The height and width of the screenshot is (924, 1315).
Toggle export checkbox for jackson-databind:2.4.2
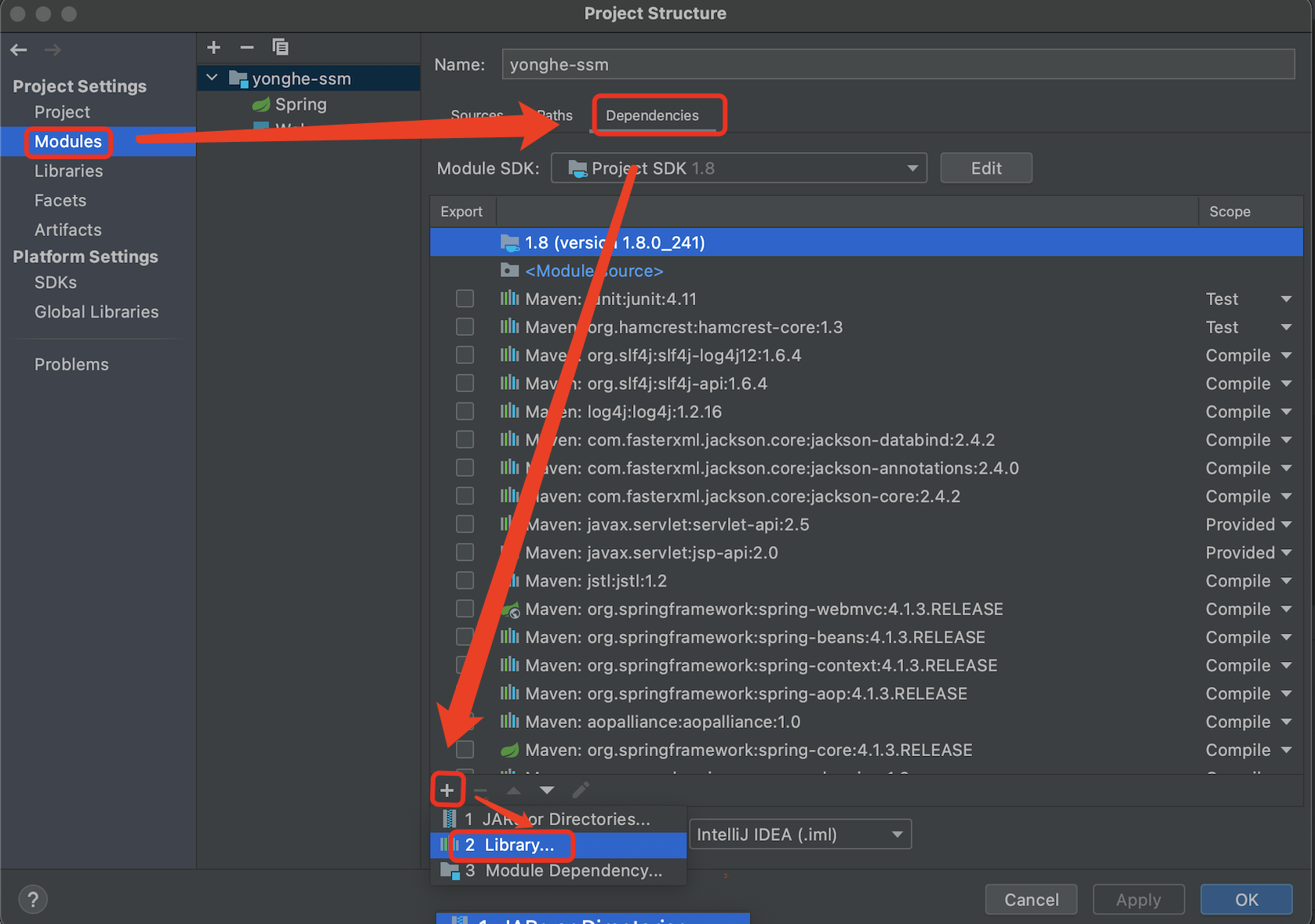[465, 440]
